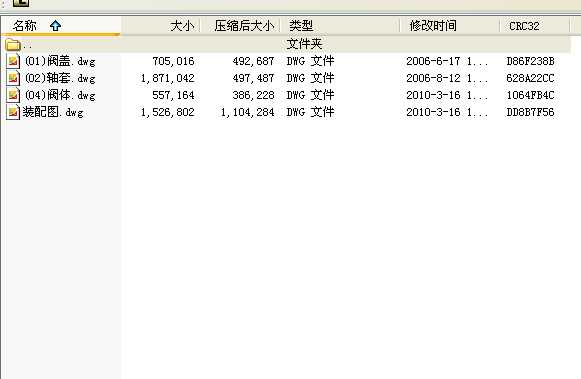The width and height of the screenshot is (581, 379).
Task: Click the compressed size 497,487
Action: (253, 78)
